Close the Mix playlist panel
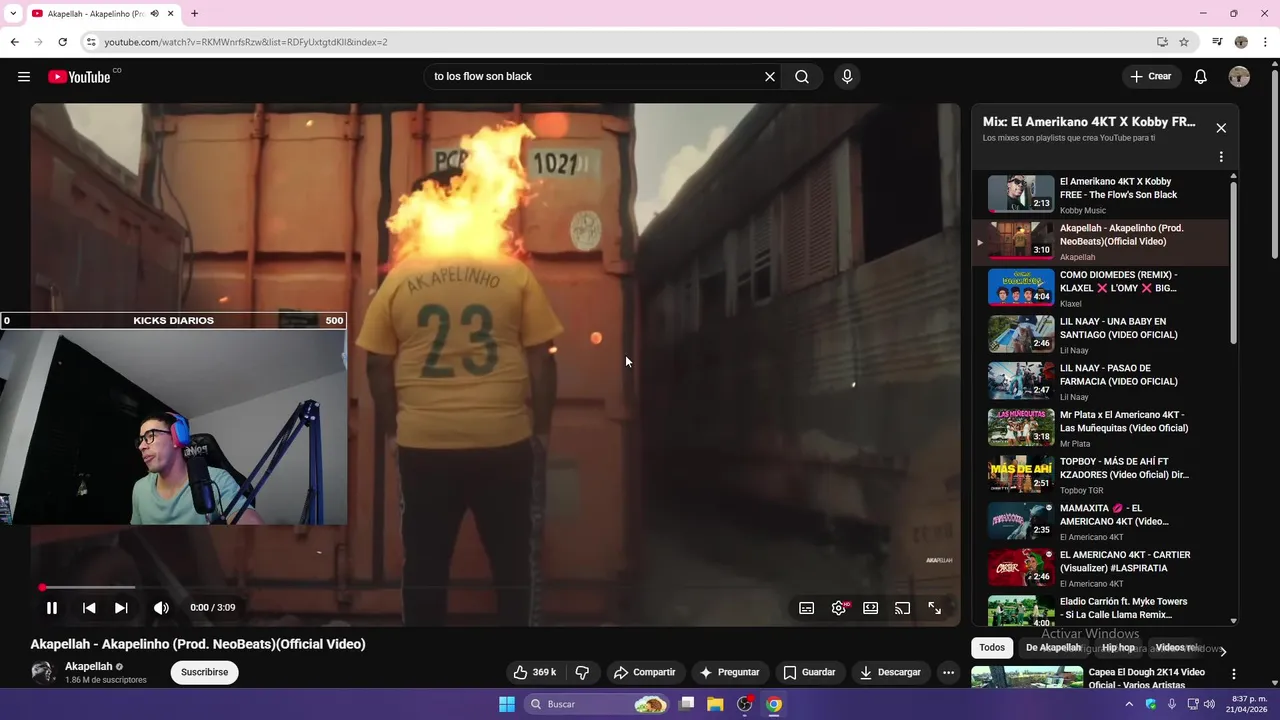Image resolution: width=1280 pixels, height=720 pixels. coord(1221,128)
